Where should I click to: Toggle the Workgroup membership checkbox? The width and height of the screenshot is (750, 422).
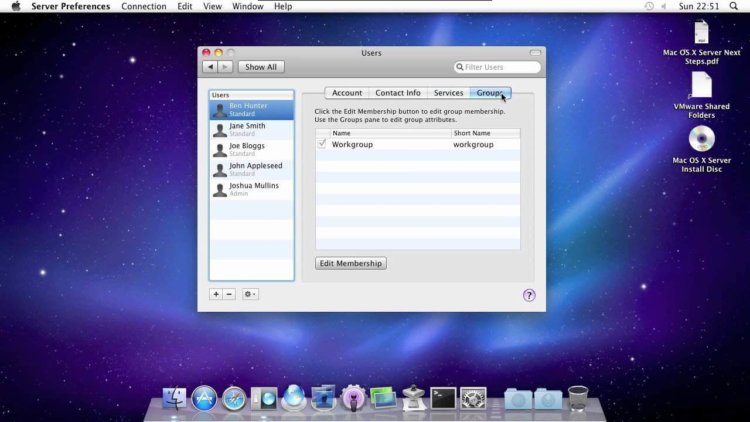coord(322,144)
